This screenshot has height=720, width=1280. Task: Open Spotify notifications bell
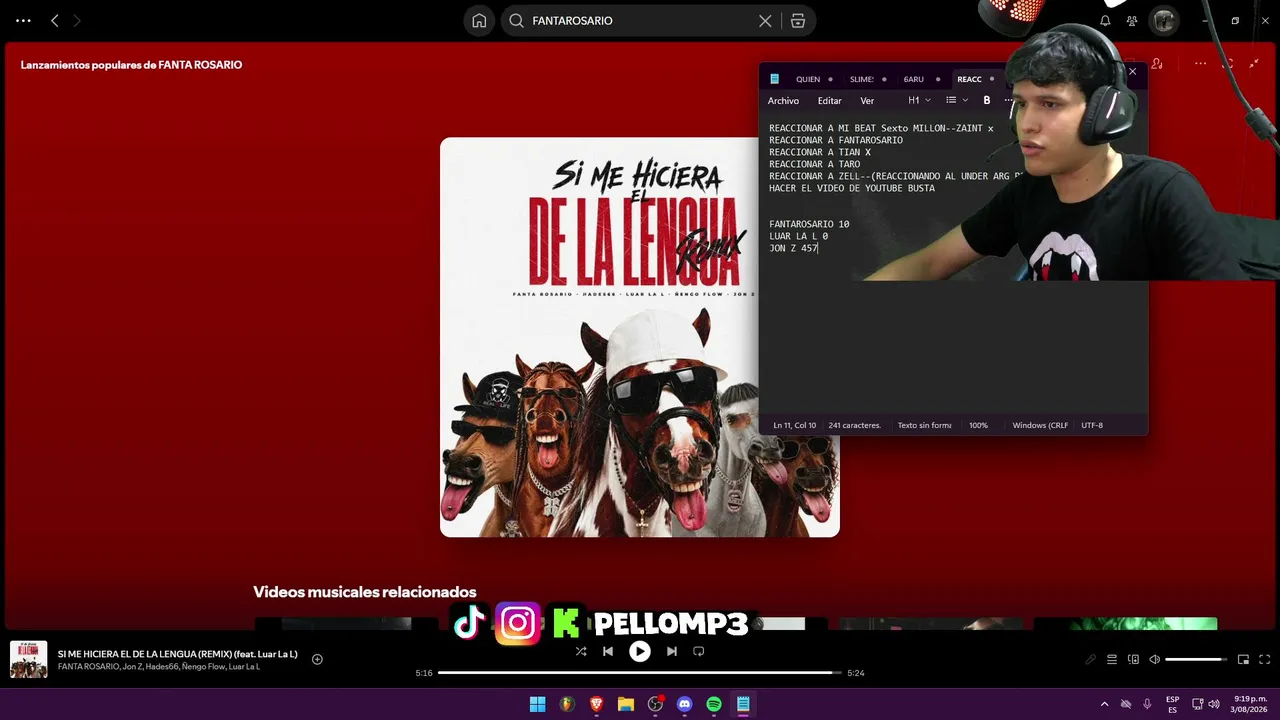[x=1105, y=20]
